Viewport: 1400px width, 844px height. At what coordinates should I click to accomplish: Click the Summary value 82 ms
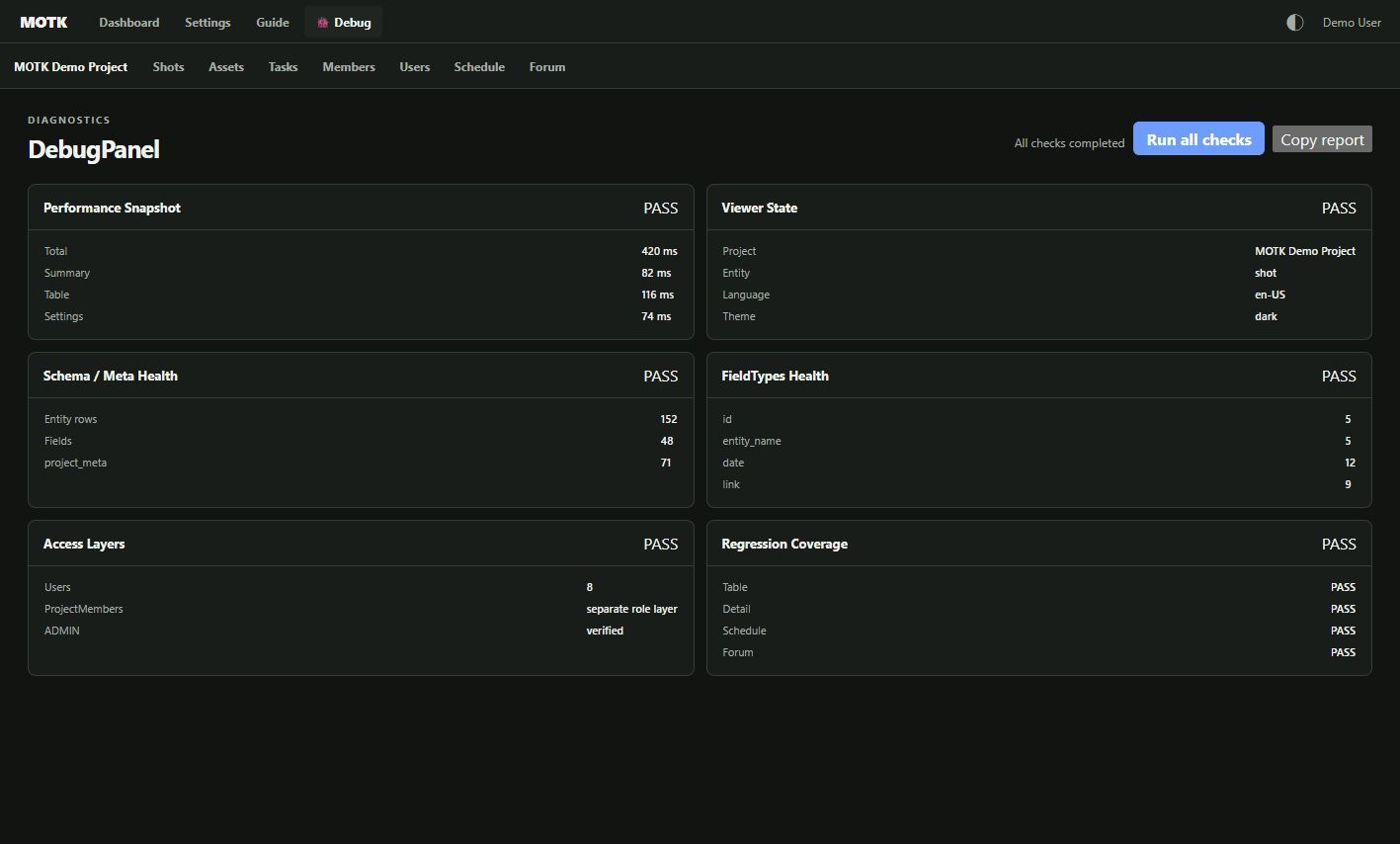pyautogui.click(x=656, y=273)
